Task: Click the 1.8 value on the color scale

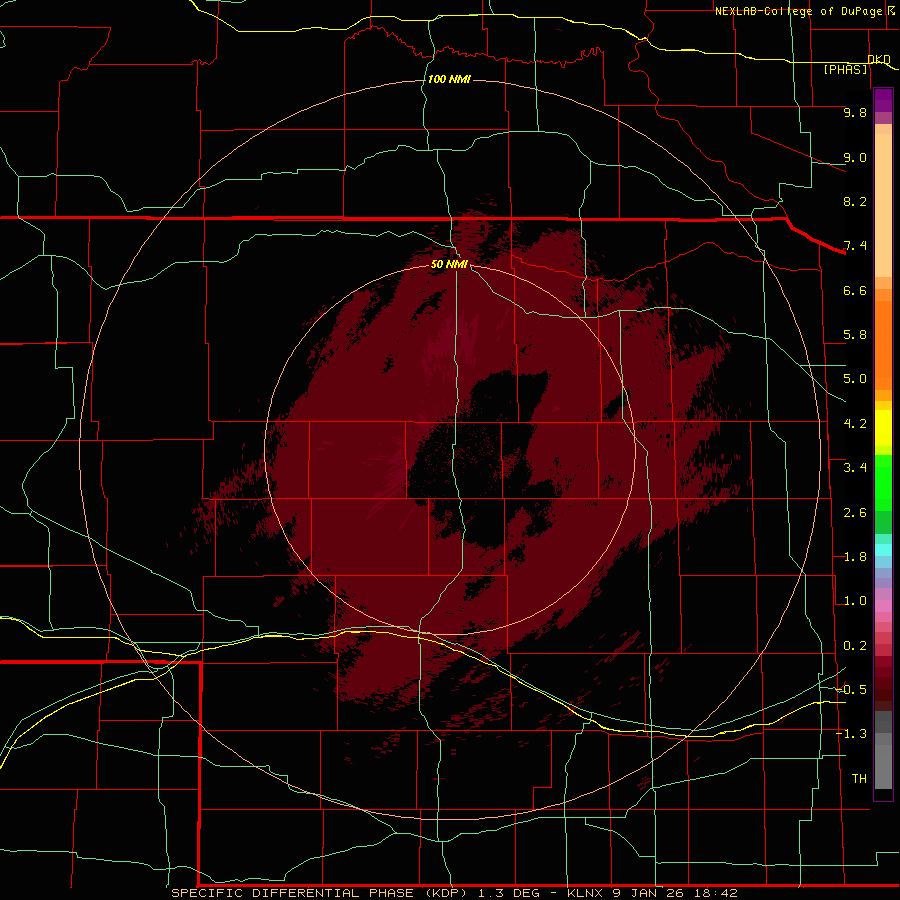Action: [855, 557]
